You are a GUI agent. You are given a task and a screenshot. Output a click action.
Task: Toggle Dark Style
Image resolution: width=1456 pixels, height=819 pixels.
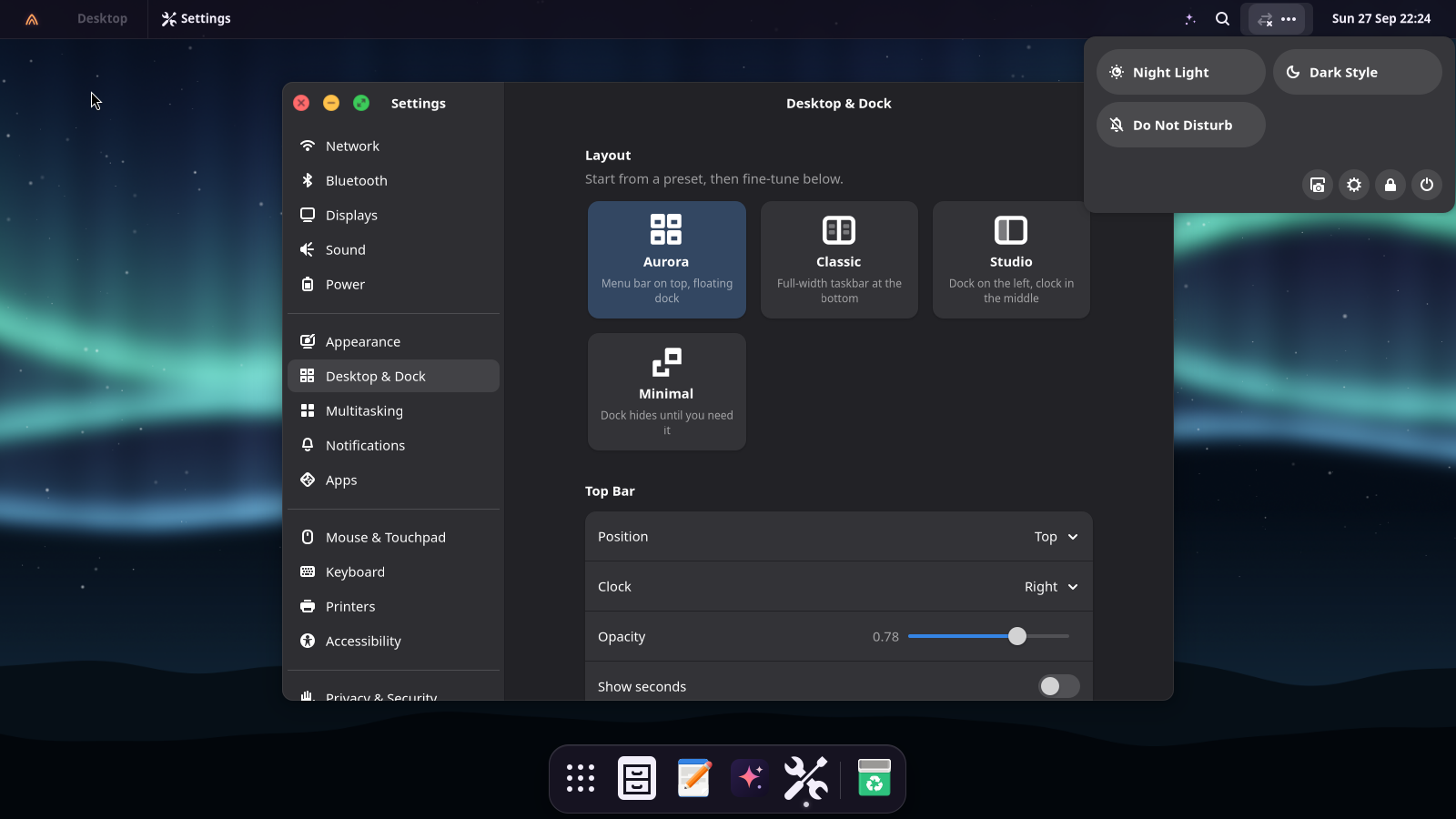(x=1358, y=72)
